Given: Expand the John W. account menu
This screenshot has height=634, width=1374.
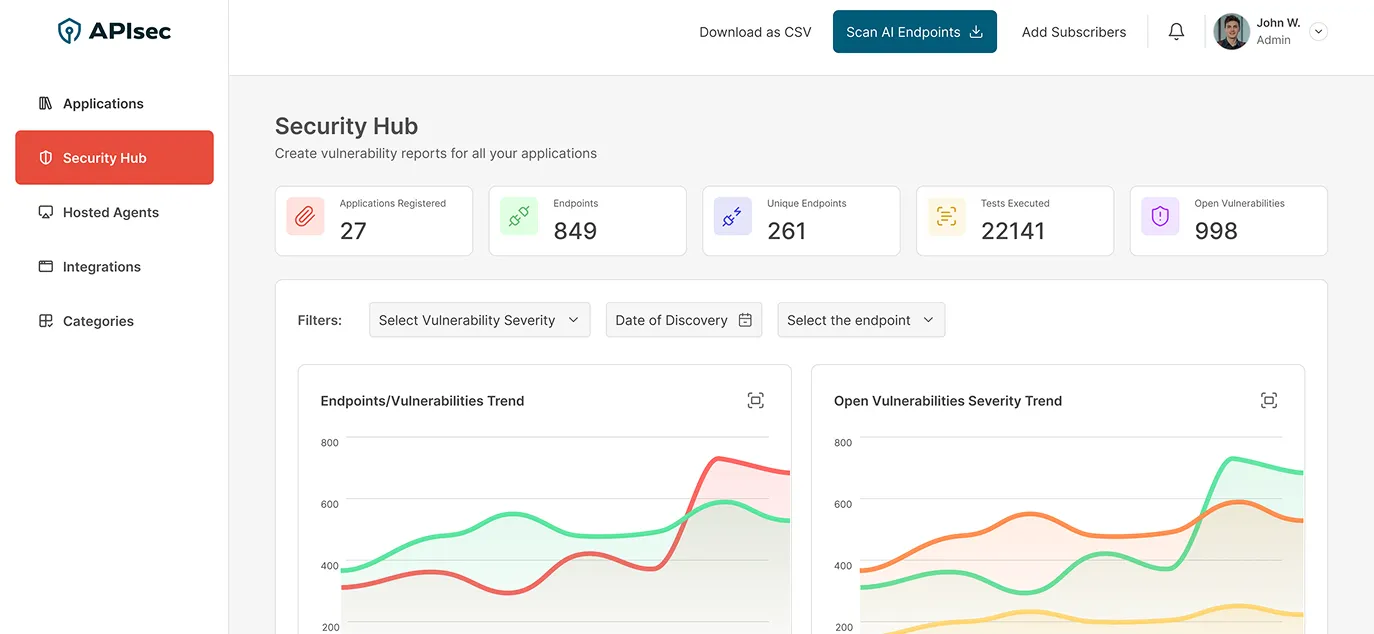Looking at the screenshot, I should 1318,31.
